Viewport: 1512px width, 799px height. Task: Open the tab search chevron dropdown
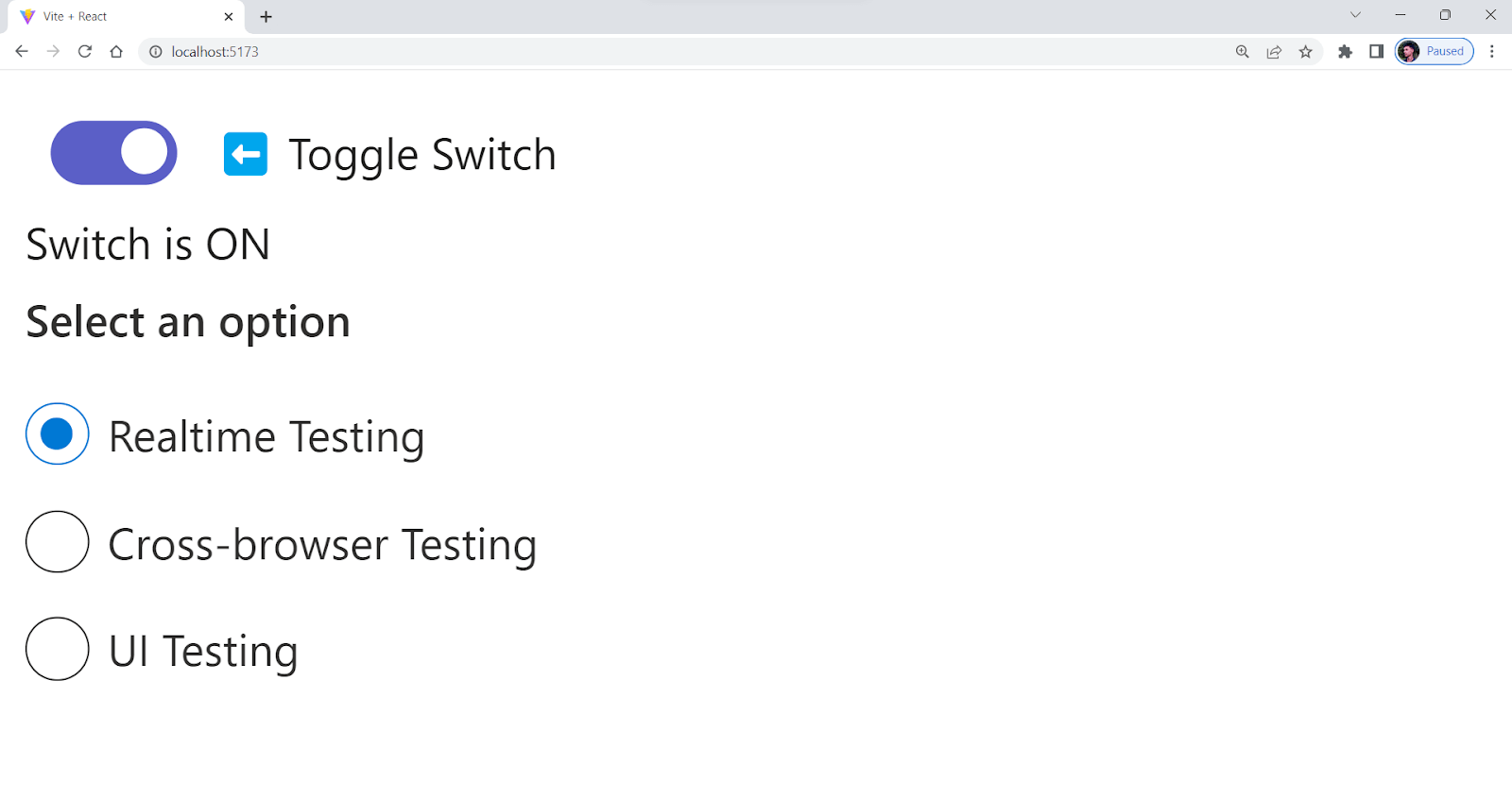1355,15
